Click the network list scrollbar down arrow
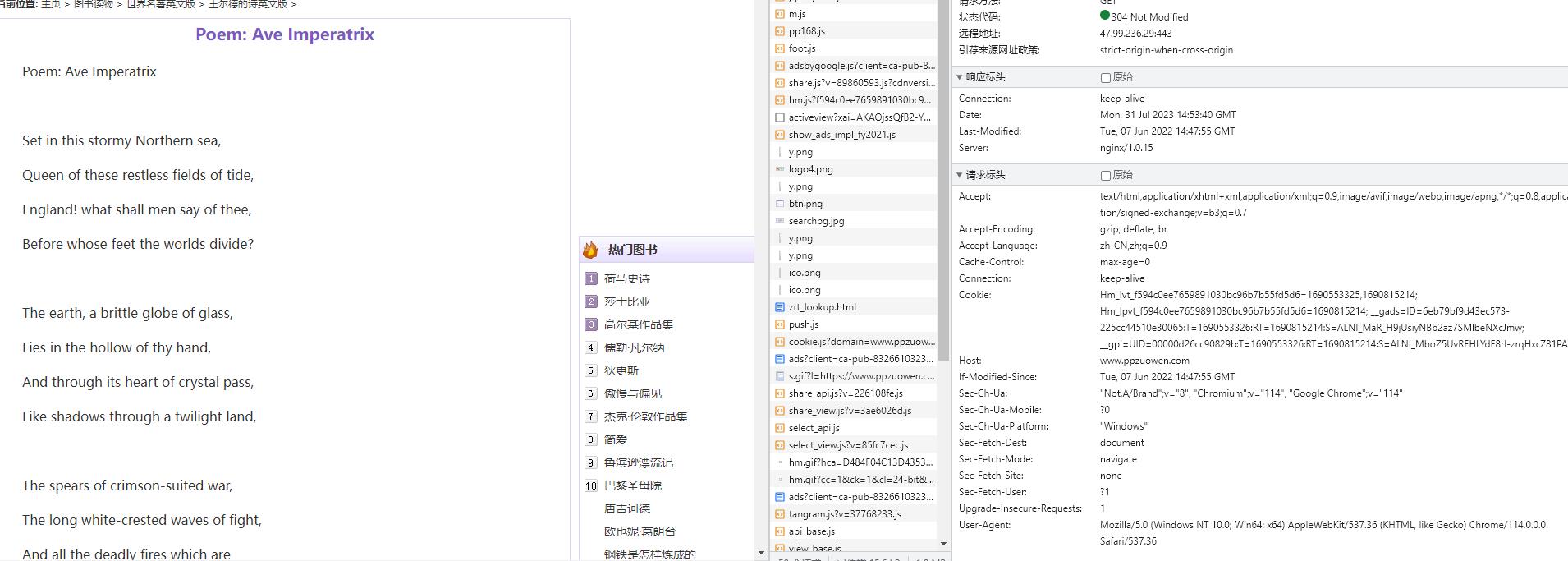 (x=943, y=544)
